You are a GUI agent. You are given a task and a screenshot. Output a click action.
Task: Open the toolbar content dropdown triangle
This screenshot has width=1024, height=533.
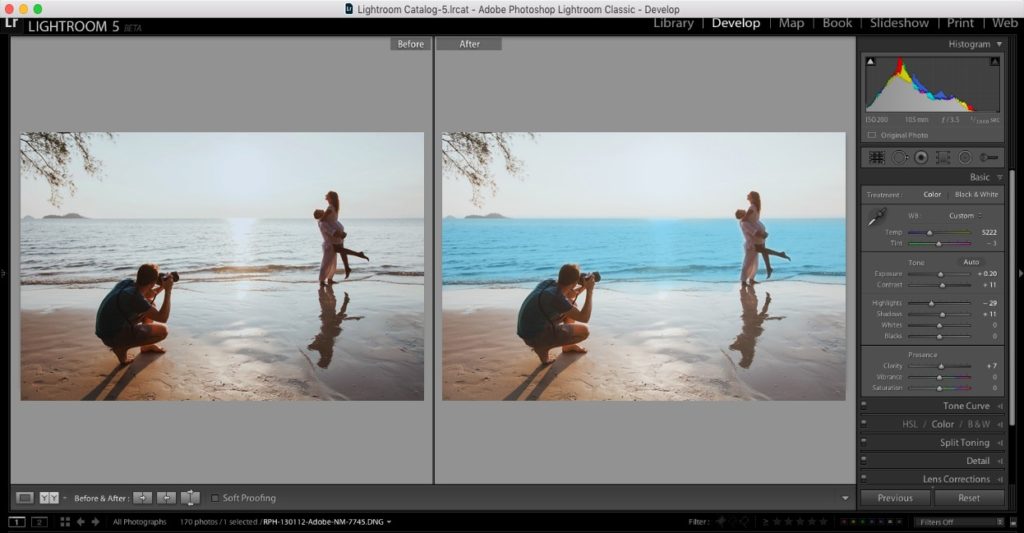click(x=845, y=498)
